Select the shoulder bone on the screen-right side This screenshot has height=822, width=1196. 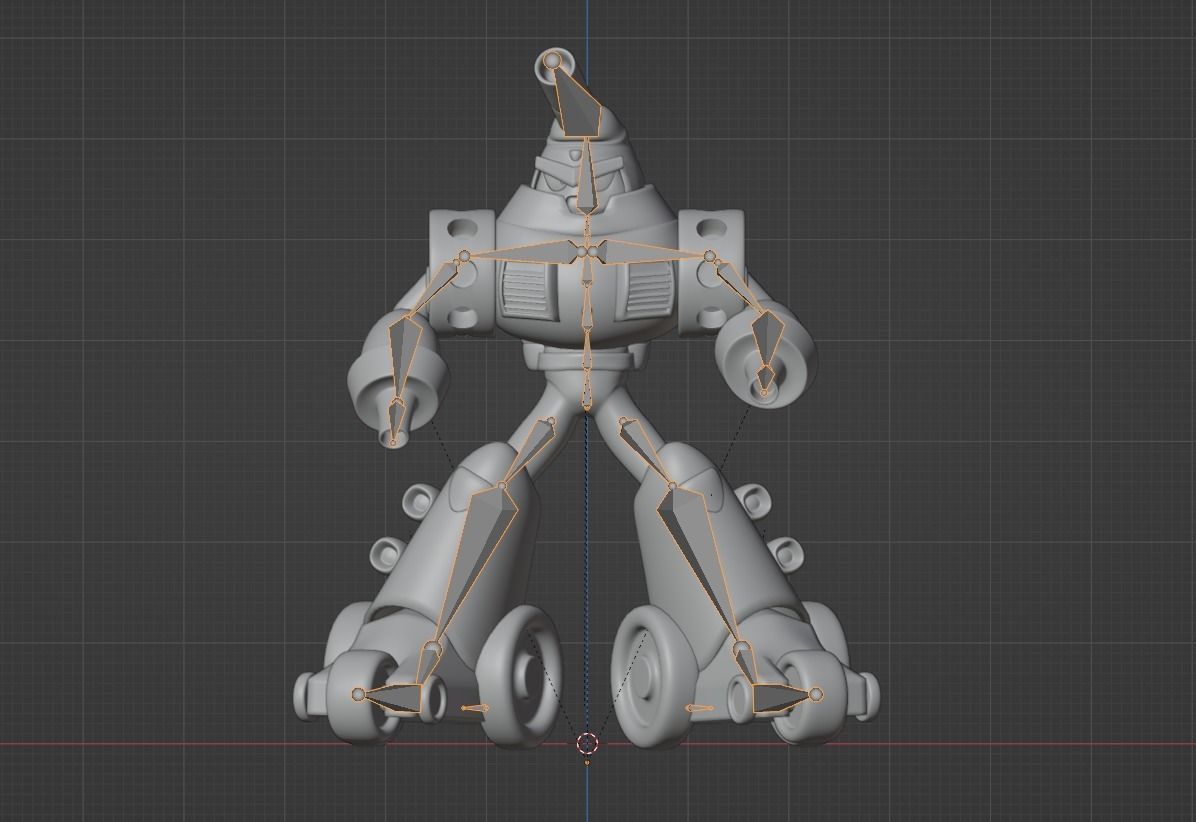click(x=651, y=251)
